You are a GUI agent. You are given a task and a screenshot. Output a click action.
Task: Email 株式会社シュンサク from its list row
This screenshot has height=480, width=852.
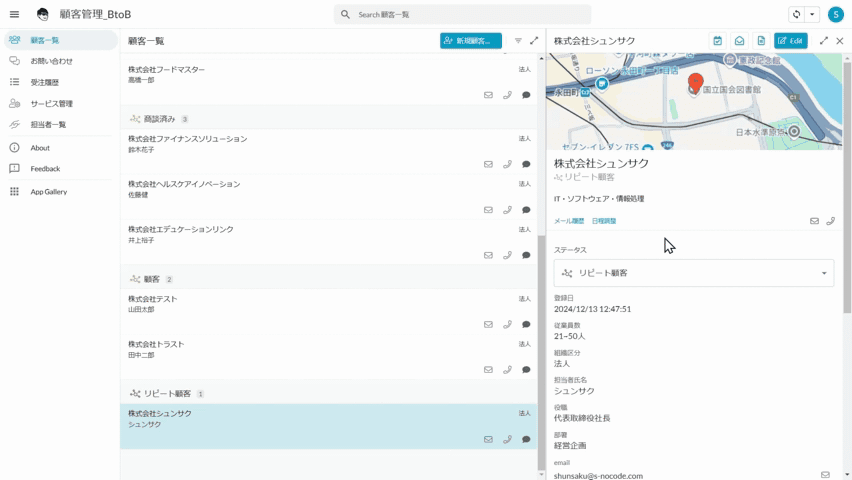click(x=488, y=439)
